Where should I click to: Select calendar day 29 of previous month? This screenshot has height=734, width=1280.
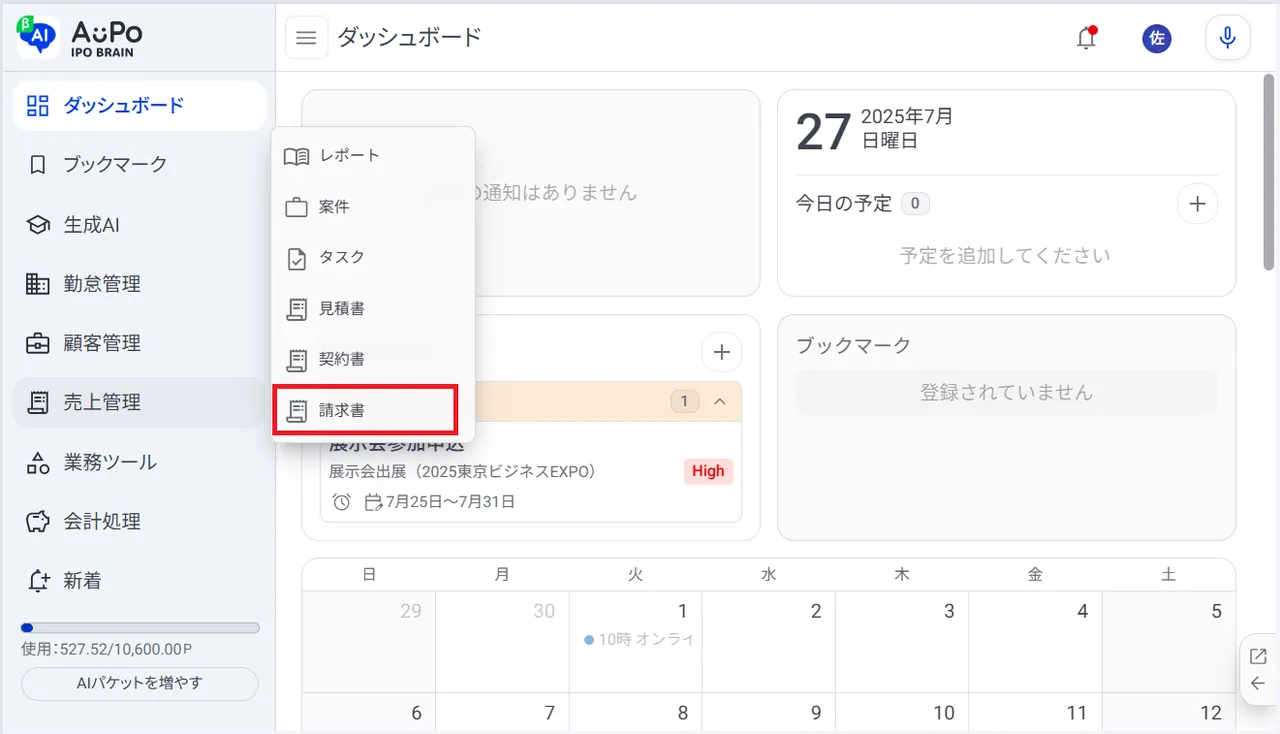coord(411,611)
